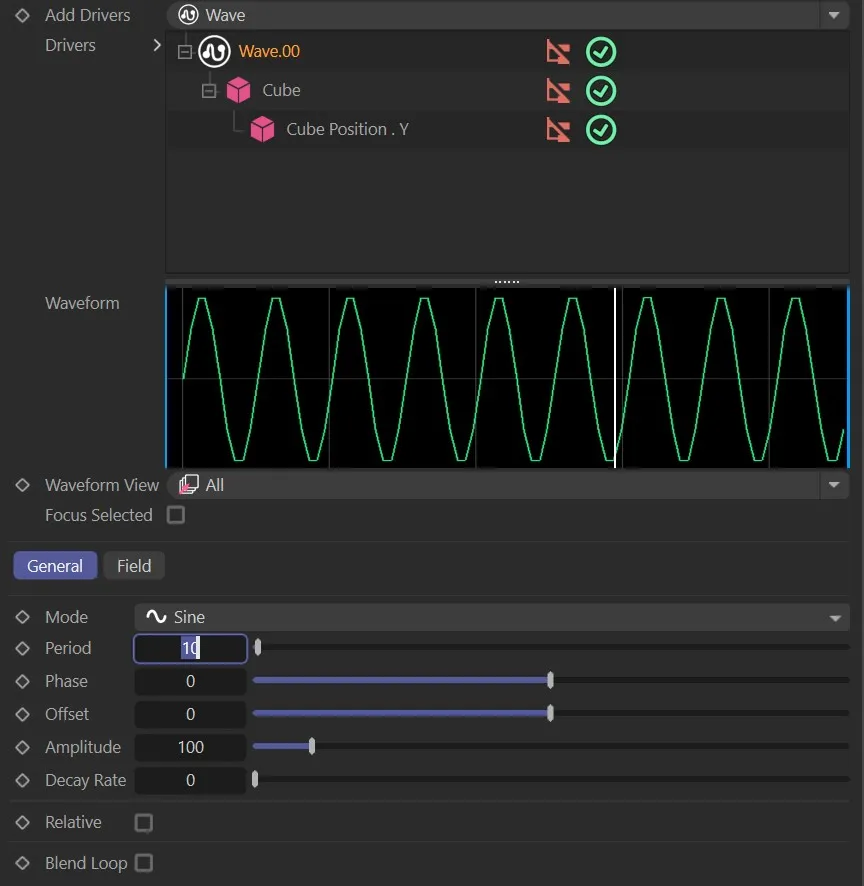864x886 pixels.
Task: Click the Wave.00 driver icon
Action: (x=214, y=52)
